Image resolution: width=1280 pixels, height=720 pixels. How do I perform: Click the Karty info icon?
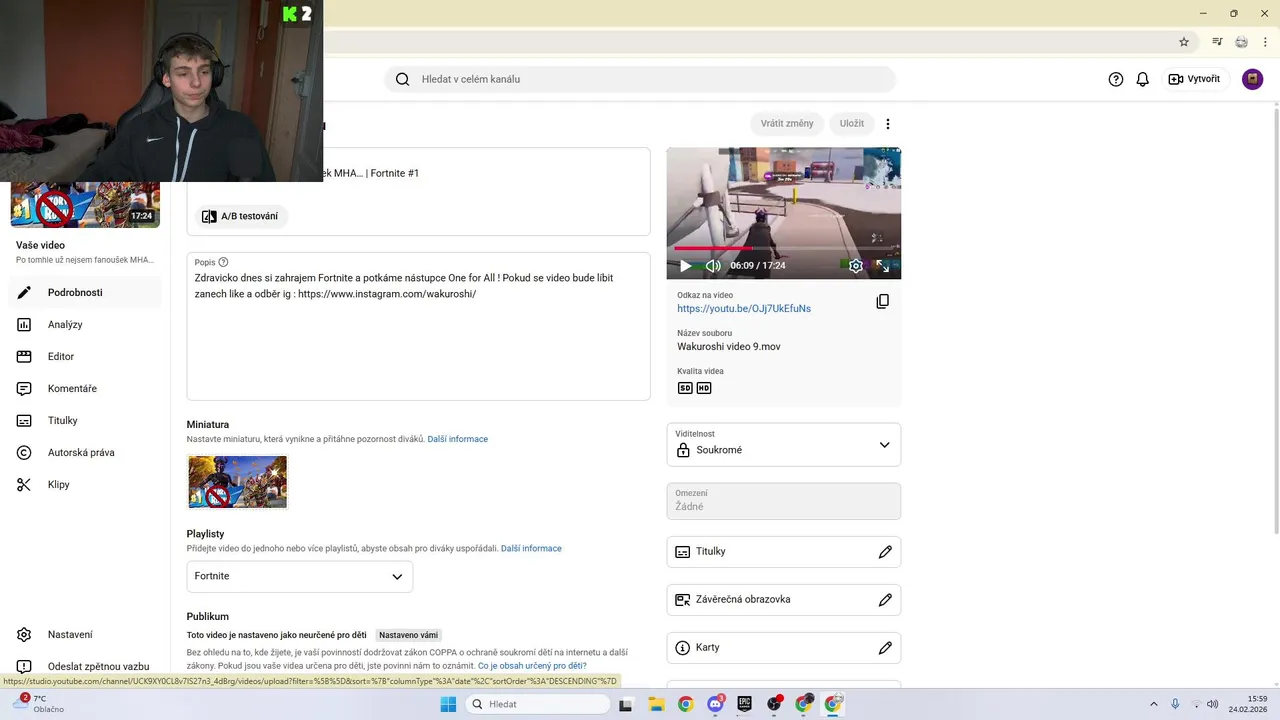683,648
